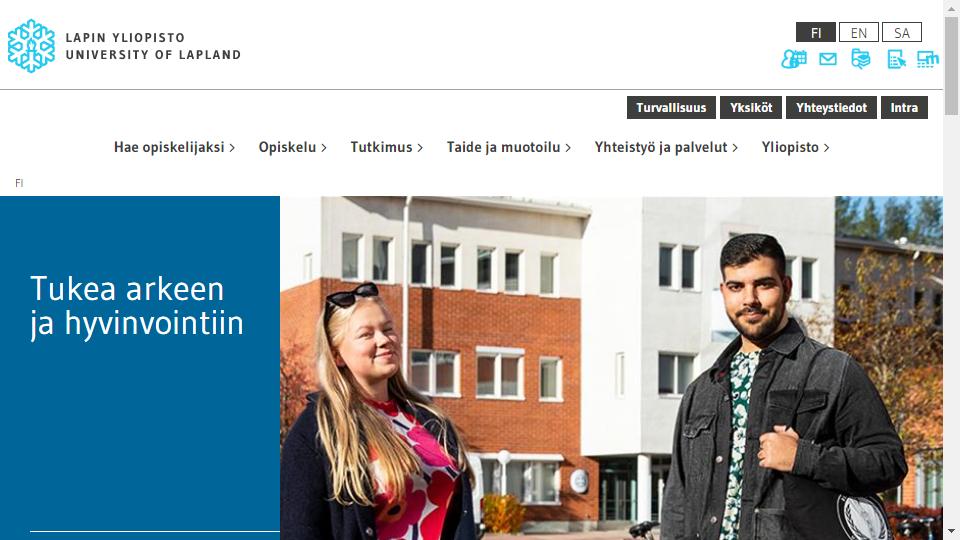Expand the Yliopisto menu
The height and width of the screenshot is (540, 960).
click(795, 148)
